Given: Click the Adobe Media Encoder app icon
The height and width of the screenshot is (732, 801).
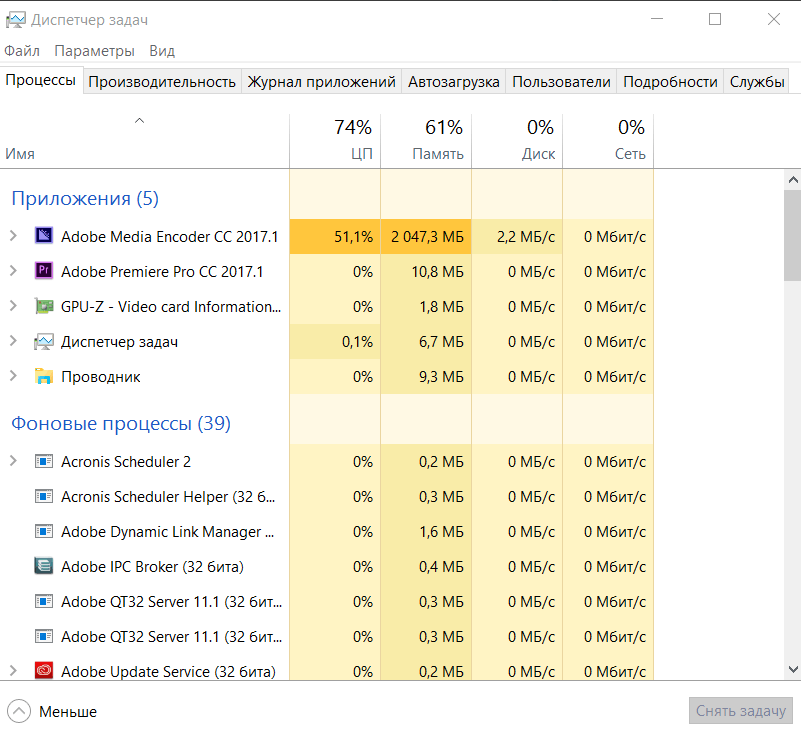Looking at the screenshot, I should pos(43,237).
